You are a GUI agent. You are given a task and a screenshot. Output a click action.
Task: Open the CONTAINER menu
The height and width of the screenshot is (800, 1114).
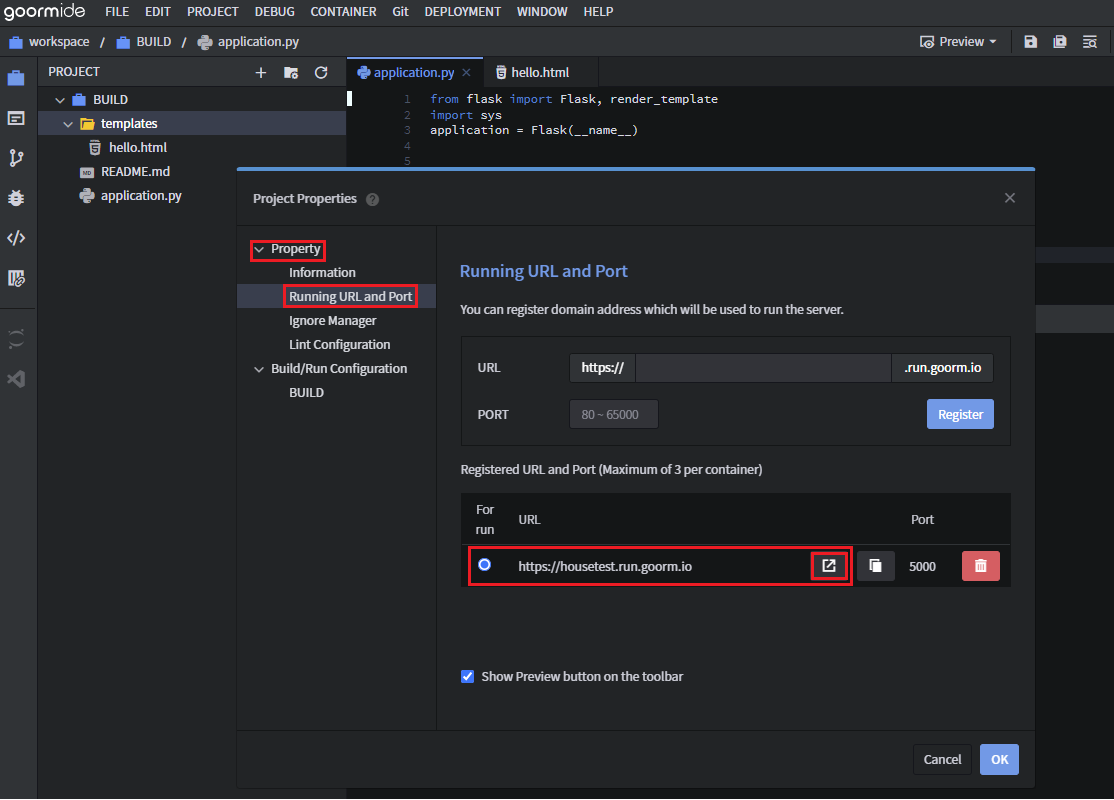pos(343,11)
